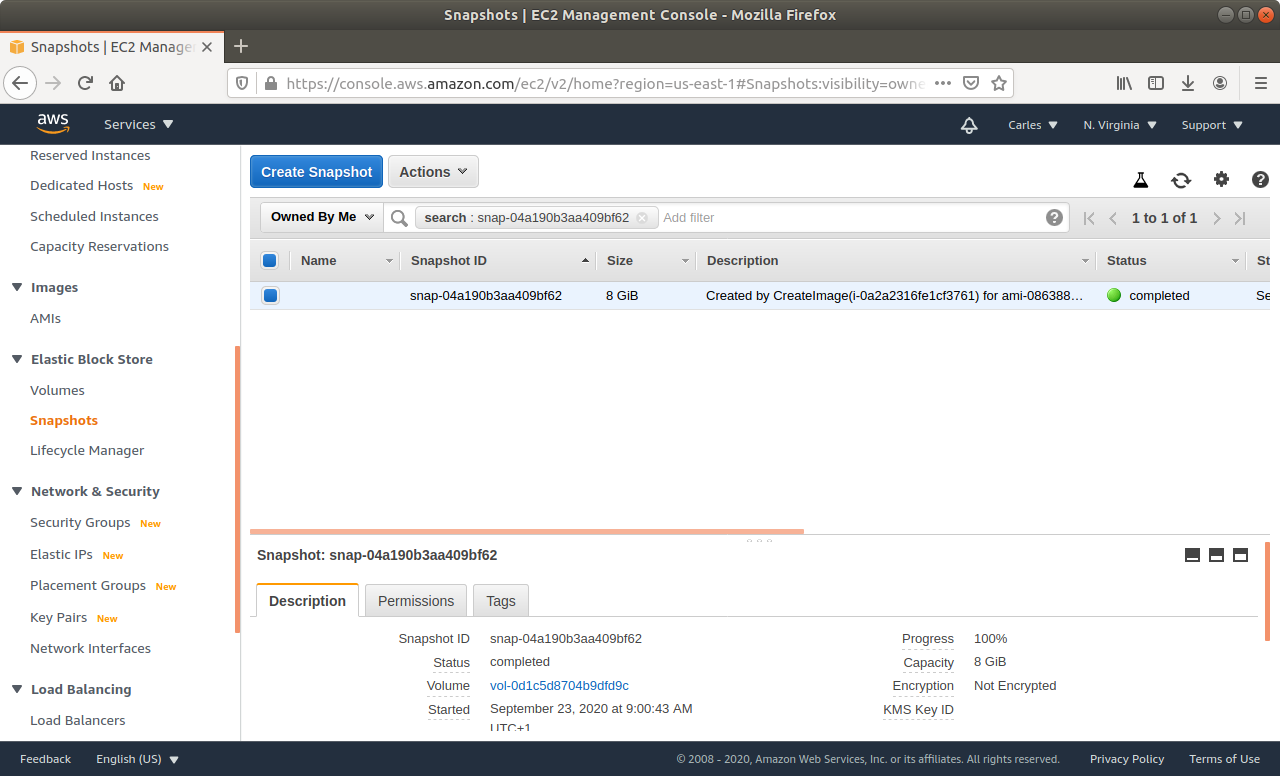Viewport: 1280px width, 776px height.
Task: Open the Support dropdown menu
Action: tap(1212, 125)
